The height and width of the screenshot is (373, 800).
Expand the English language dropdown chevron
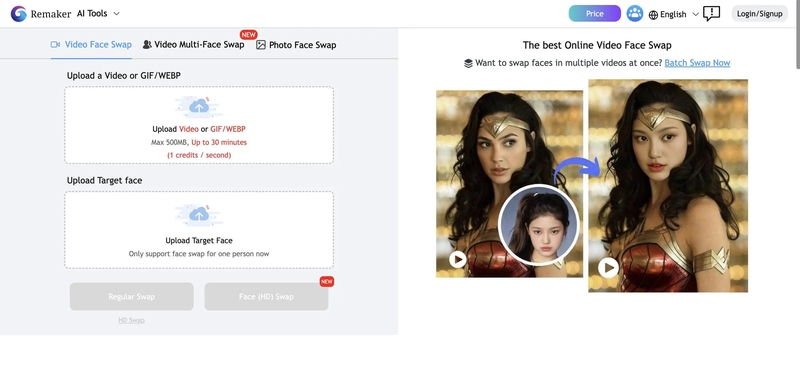coord(695,14)
